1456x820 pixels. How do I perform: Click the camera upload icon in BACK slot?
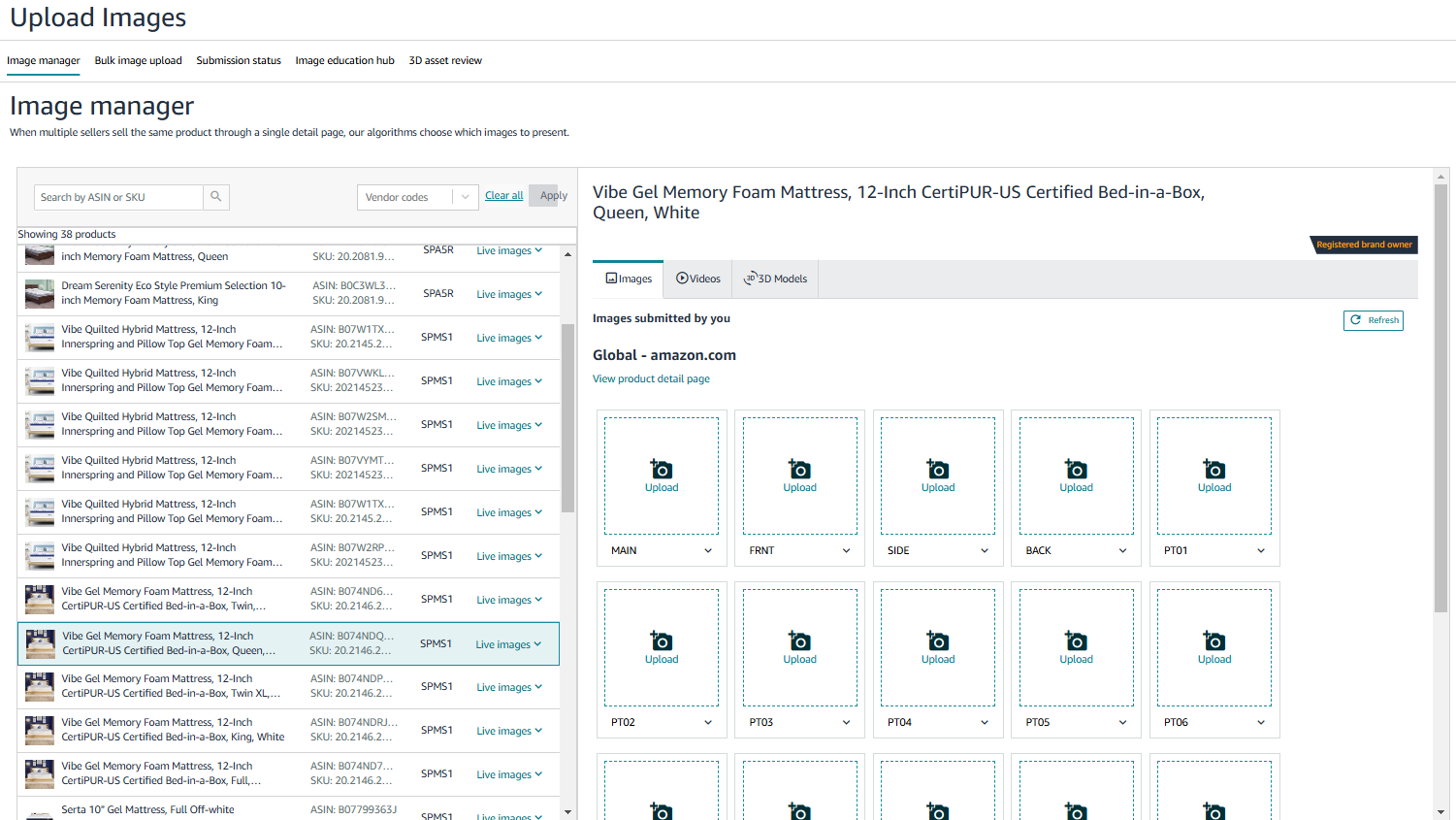[x=1076, y=470]
